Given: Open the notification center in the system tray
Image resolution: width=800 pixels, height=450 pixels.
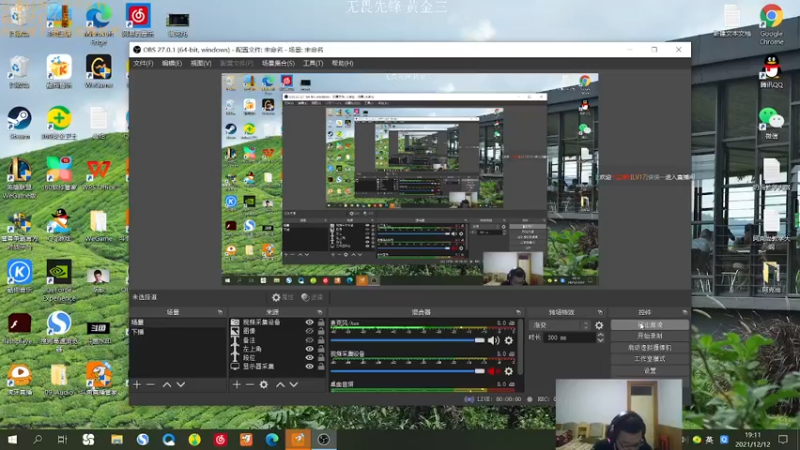Looking at the screenshot, I should (783, 439).
